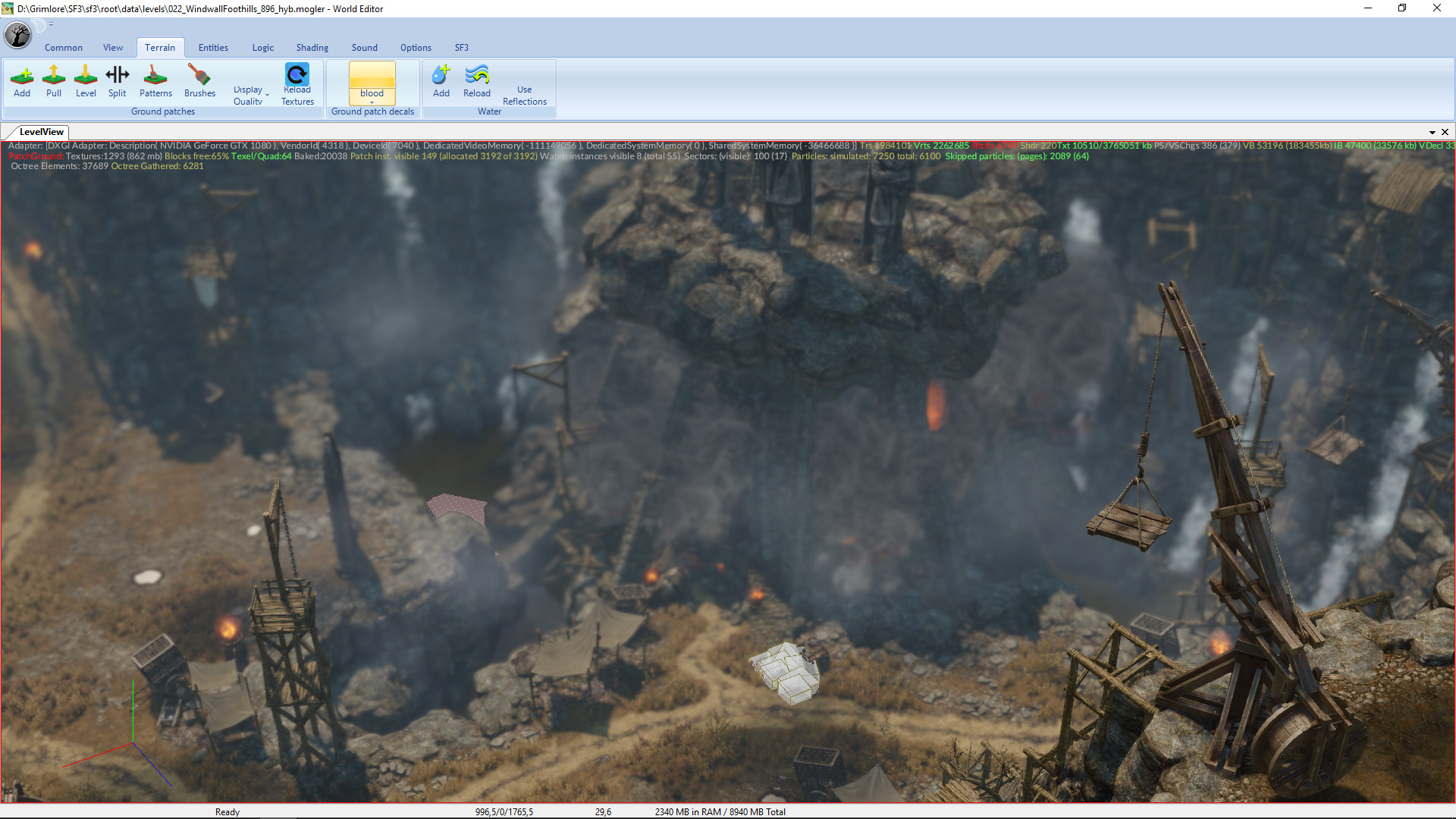
Task: Deselect the active Terrain ribbon group
Action: pos(160,47)
